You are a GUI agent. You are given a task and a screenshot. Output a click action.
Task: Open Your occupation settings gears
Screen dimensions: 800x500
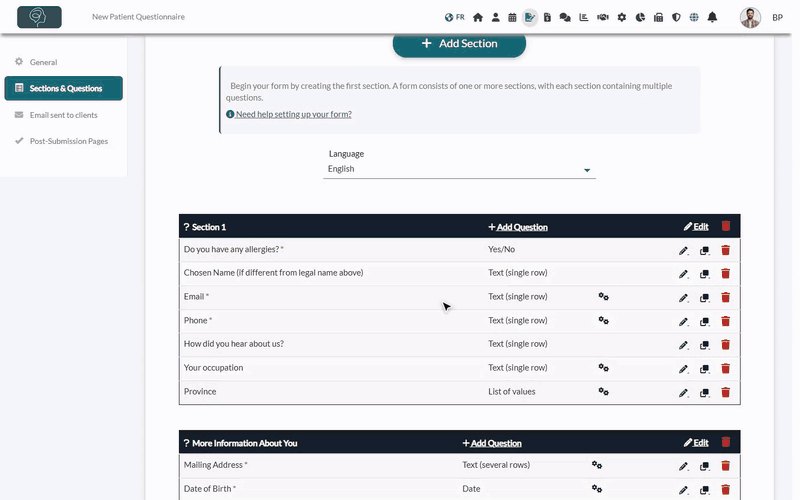tap(604, 368)
